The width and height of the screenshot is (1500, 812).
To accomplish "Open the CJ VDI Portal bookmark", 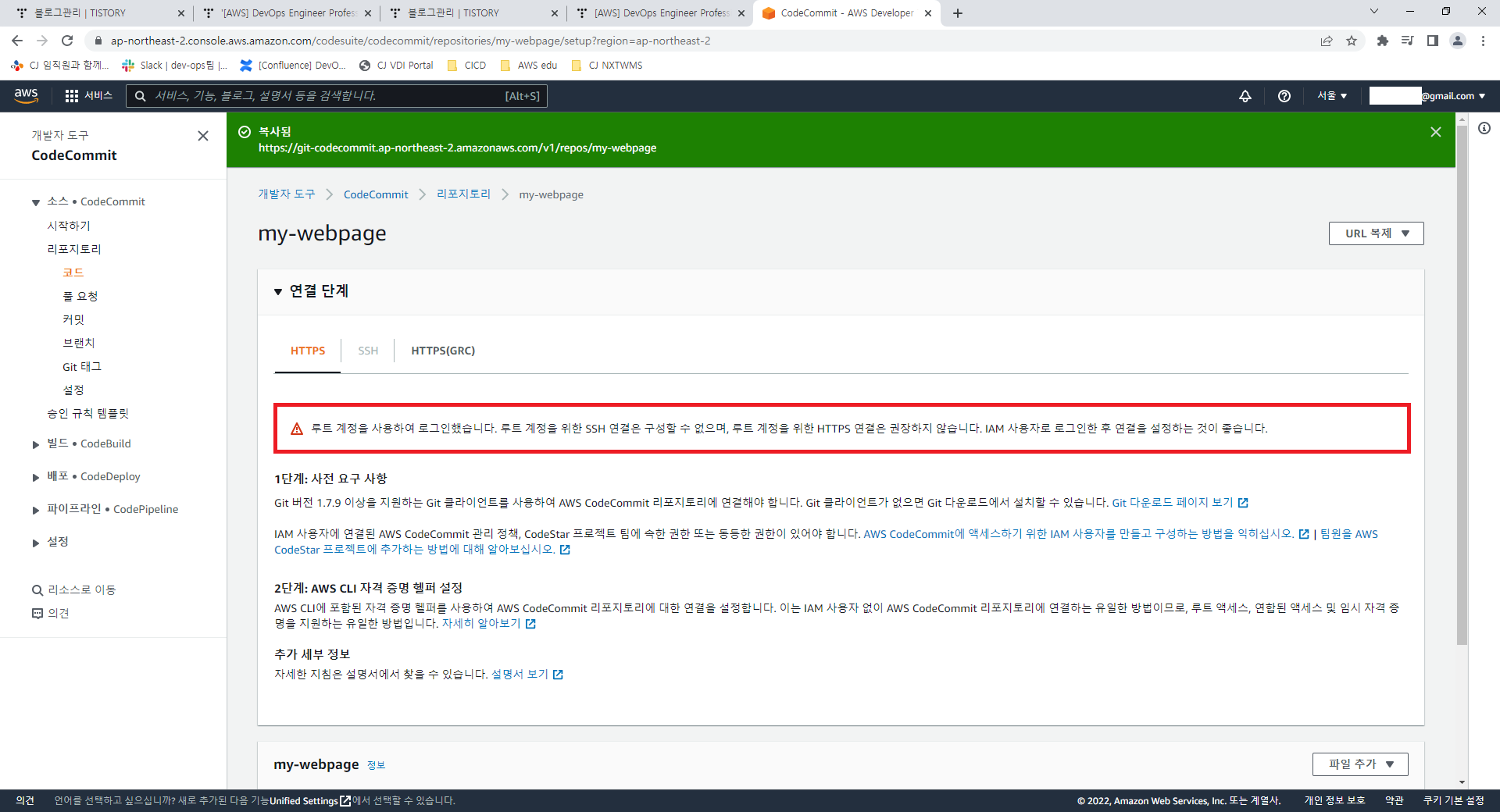I will tap(396, 66).
